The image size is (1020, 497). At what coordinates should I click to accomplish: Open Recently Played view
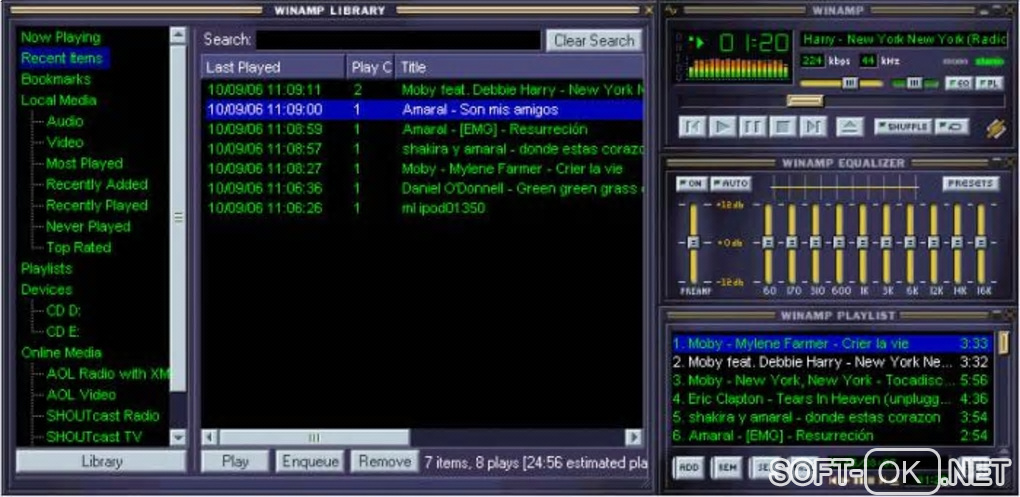(96, 205)
